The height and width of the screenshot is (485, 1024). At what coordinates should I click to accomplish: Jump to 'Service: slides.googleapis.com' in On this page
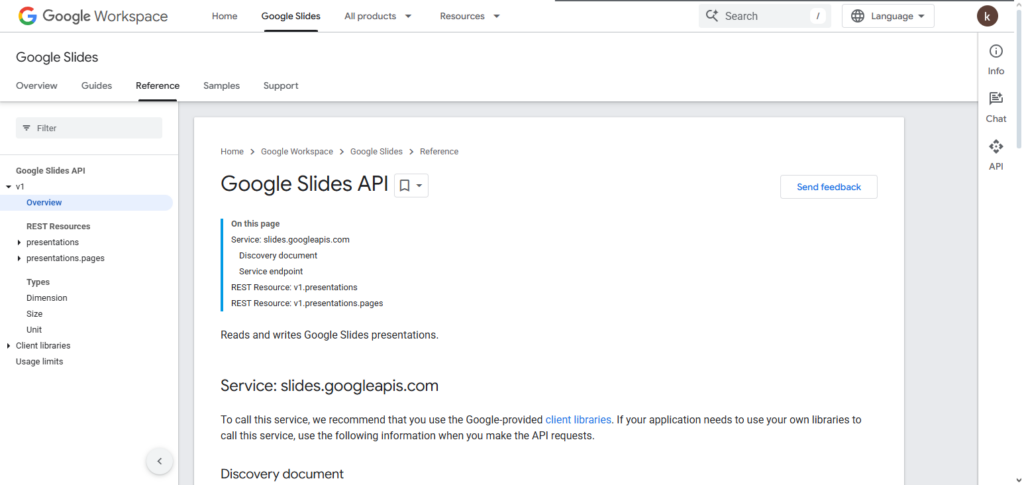[290, 240]
